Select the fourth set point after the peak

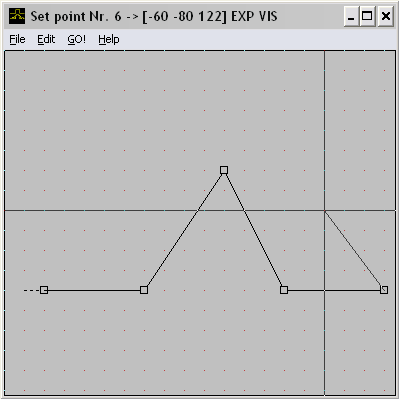click(284, 290)
